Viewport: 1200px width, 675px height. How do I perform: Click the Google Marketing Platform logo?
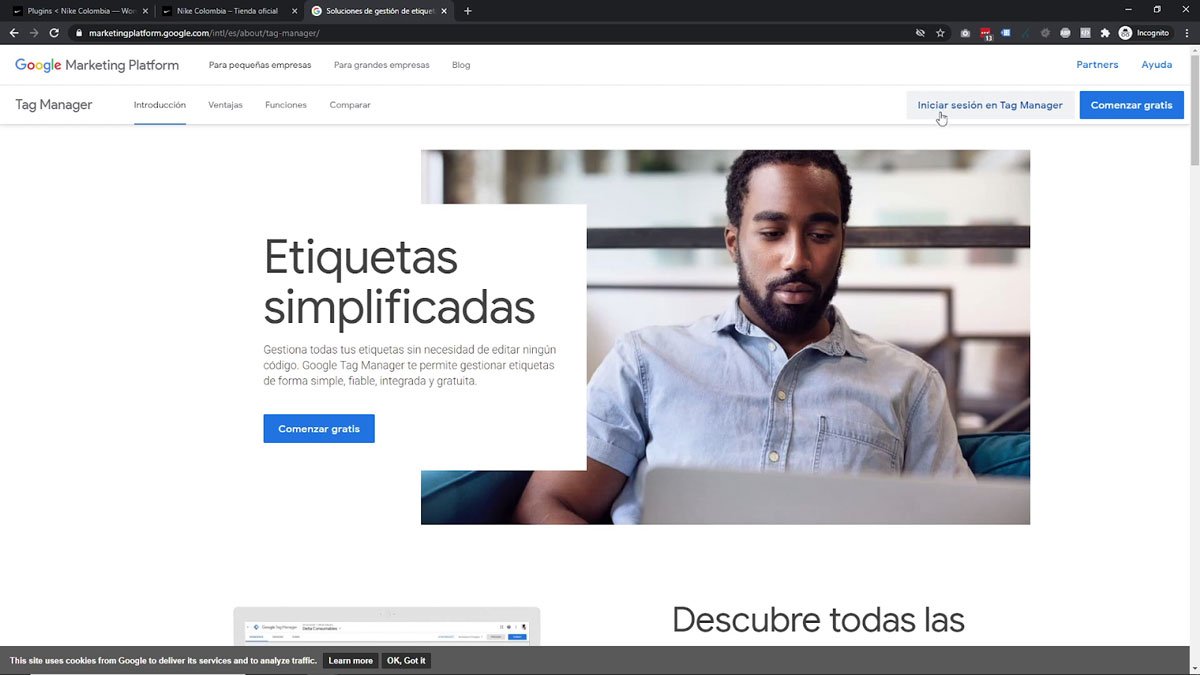(97, 65)
